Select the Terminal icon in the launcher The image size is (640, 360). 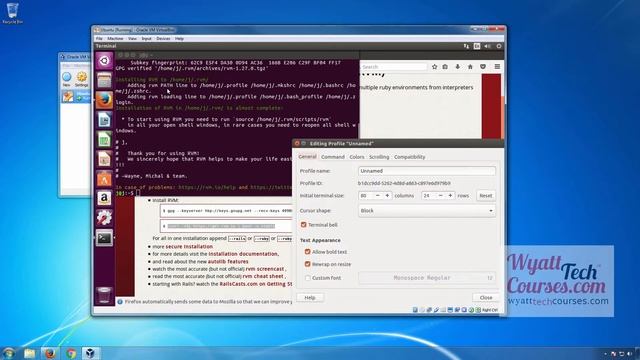pos(104,238)
